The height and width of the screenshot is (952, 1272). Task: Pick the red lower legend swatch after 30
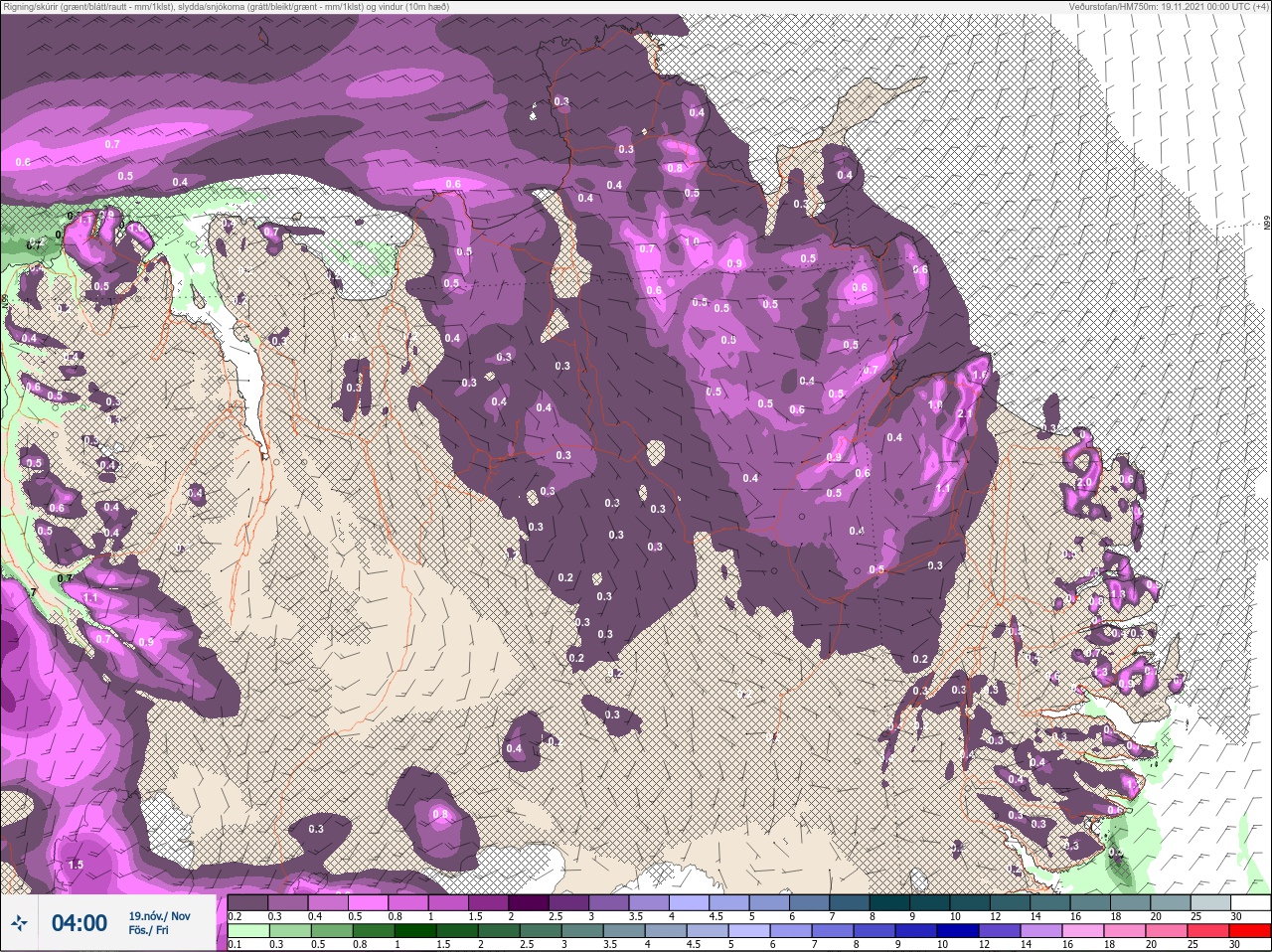point(1249,930)
